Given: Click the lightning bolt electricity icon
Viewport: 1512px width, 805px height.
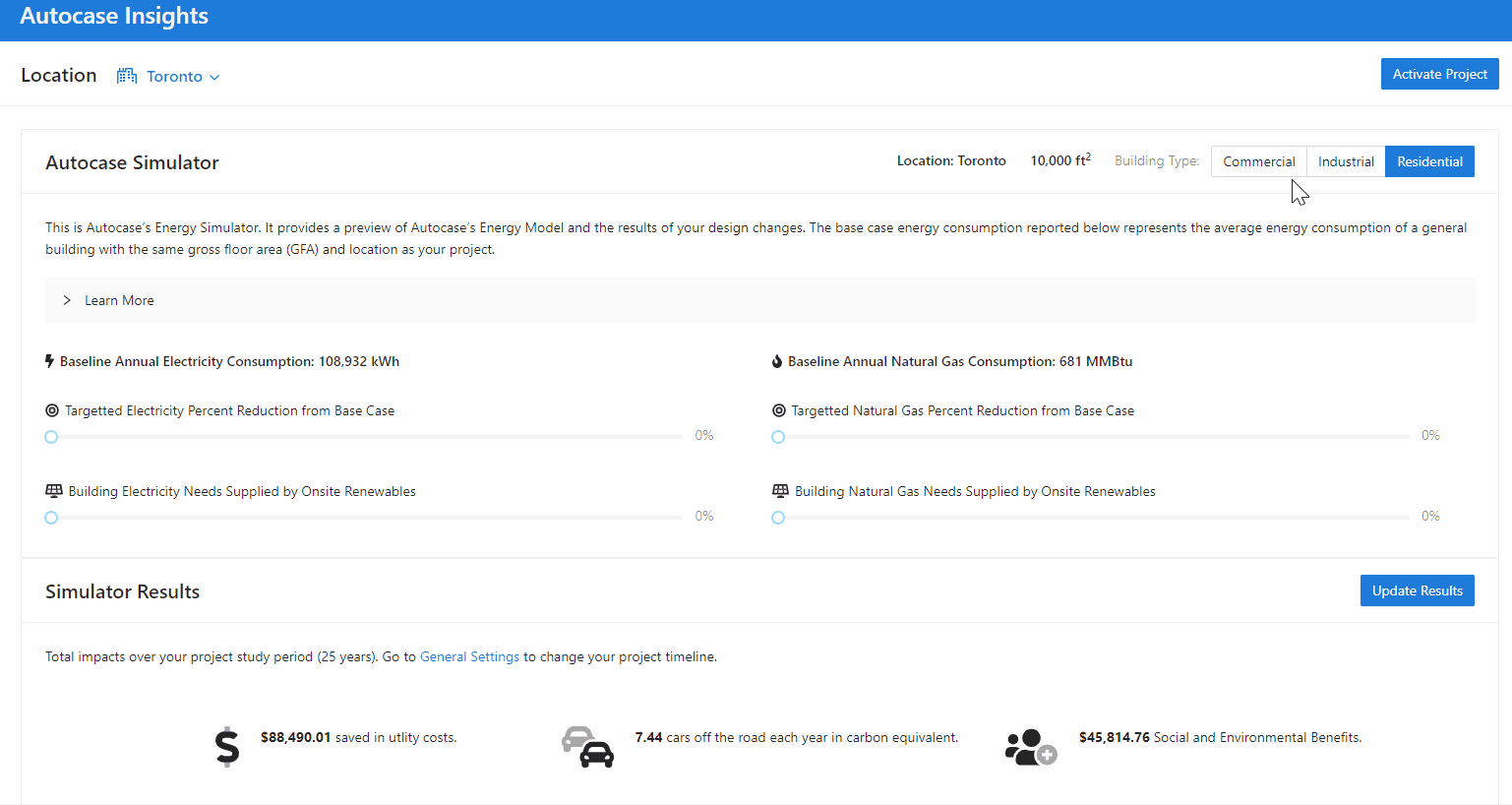Looking at the screenshot, I should pos(49,361).
